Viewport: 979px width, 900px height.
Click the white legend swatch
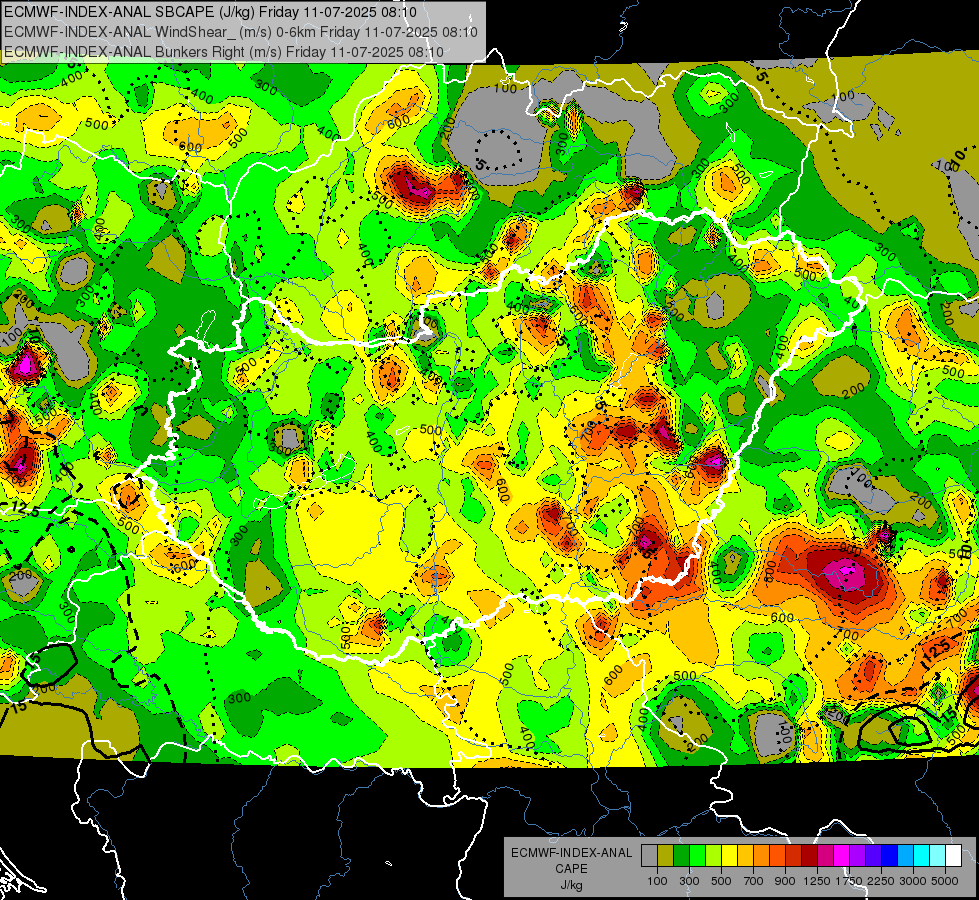953,856
